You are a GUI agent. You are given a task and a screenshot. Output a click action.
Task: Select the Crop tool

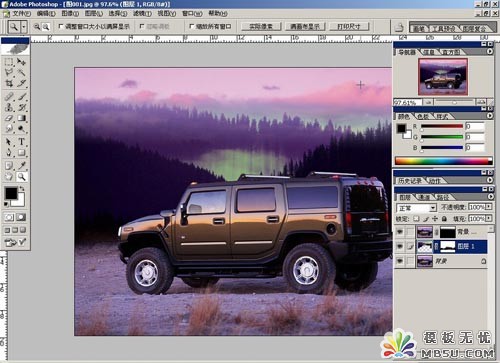[x=9, y=83]
